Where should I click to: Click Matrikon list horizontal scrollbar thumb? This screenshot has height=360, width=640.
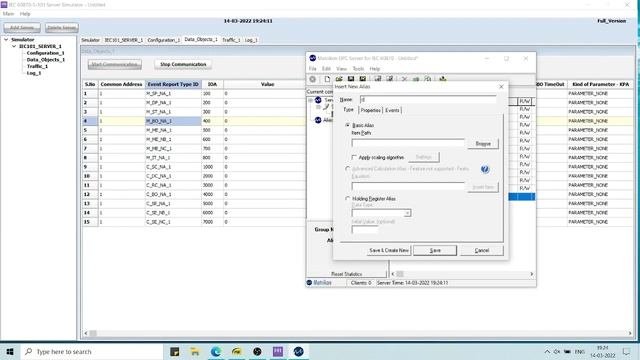coord(400,274)
